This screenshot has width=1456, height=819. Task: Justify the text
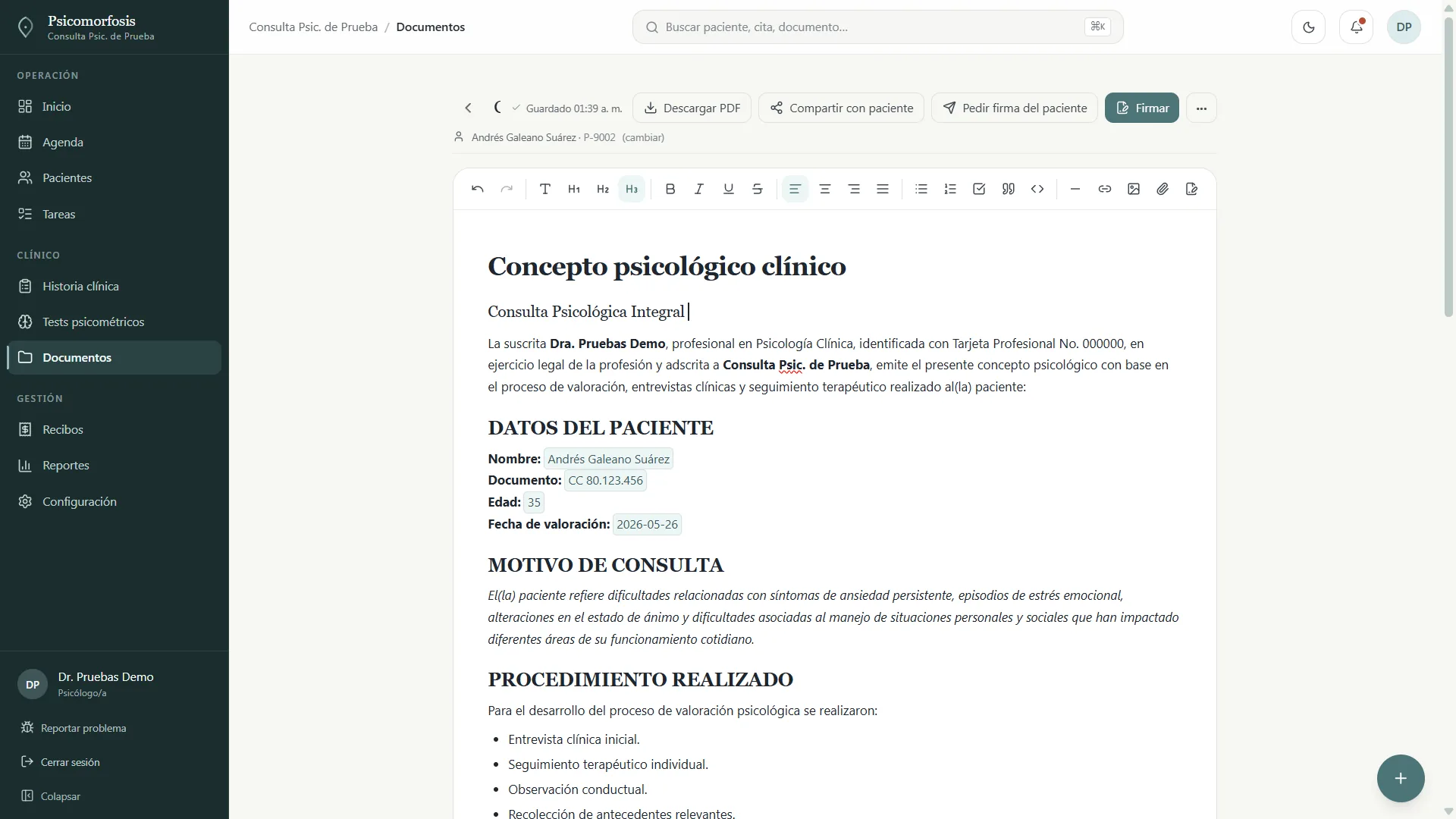coord(883,189)
